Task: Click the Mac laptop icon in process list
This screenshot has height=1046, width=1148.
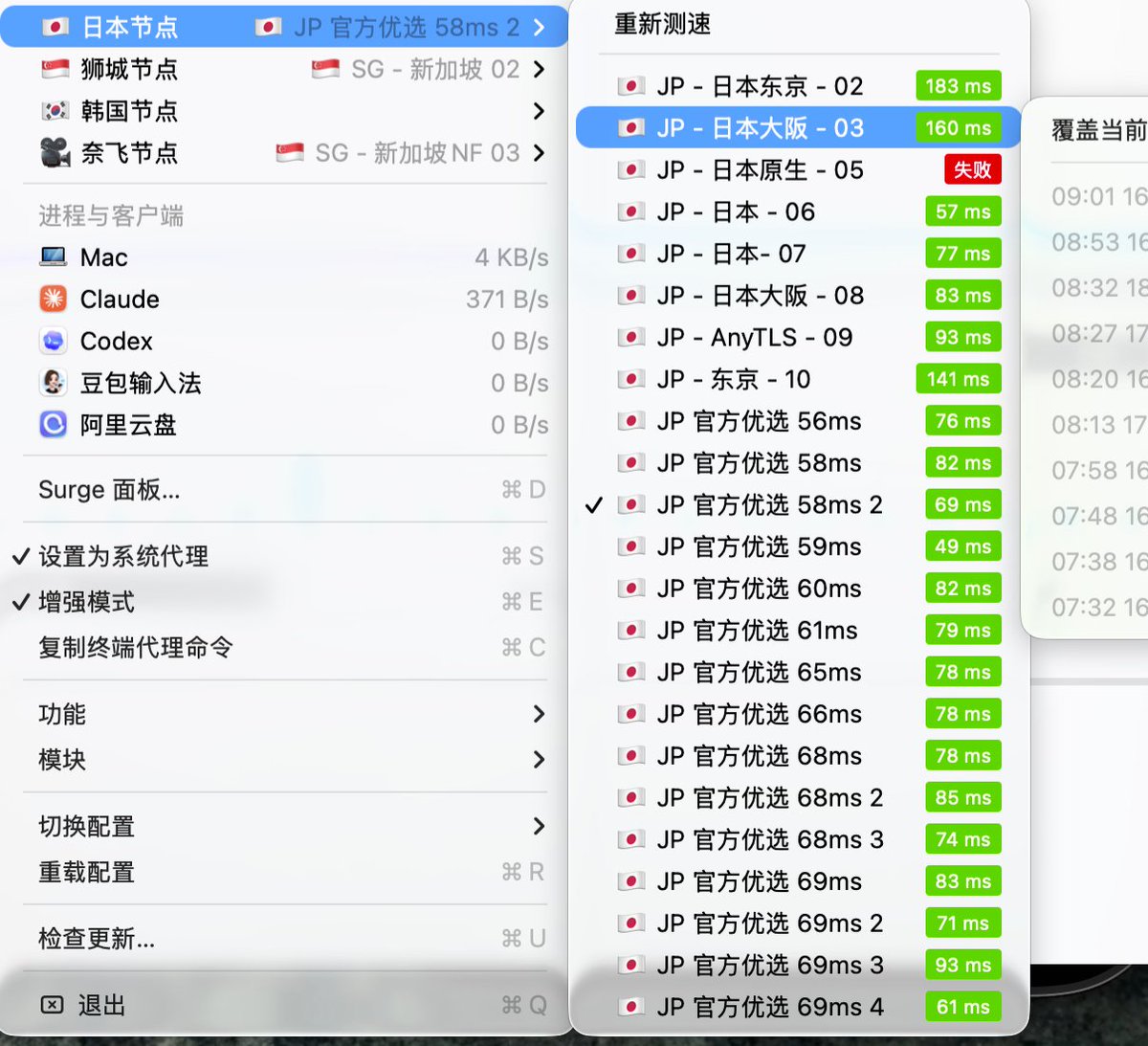Action: 54,257
